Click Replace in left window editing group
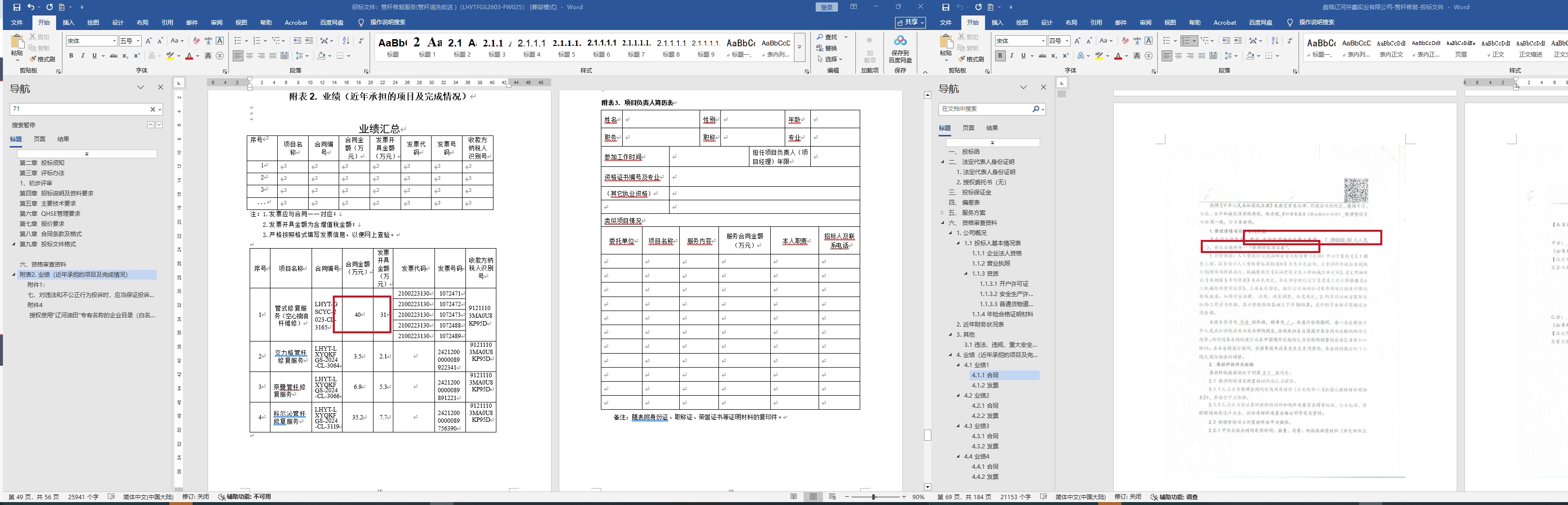The width and height of the screenshot is (1568, 505). pos(827,48)
